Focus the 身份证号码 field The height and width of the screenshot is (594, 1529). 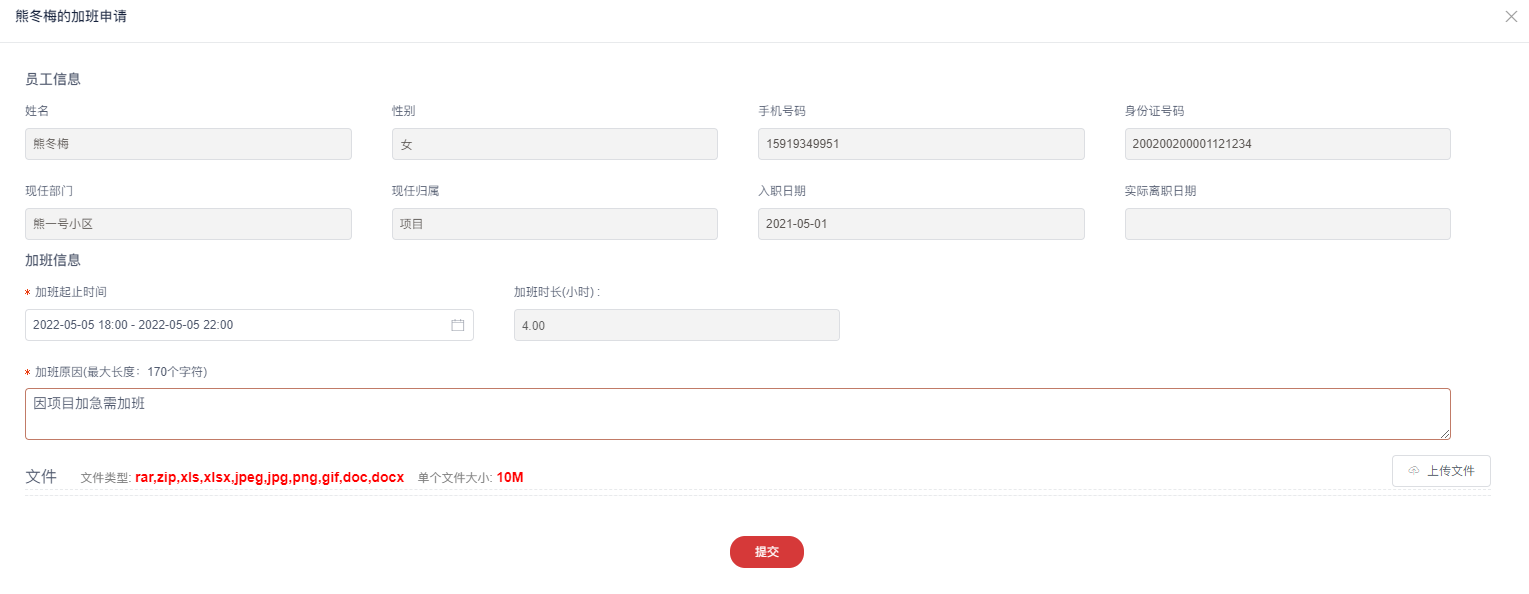click(1287, 144)
